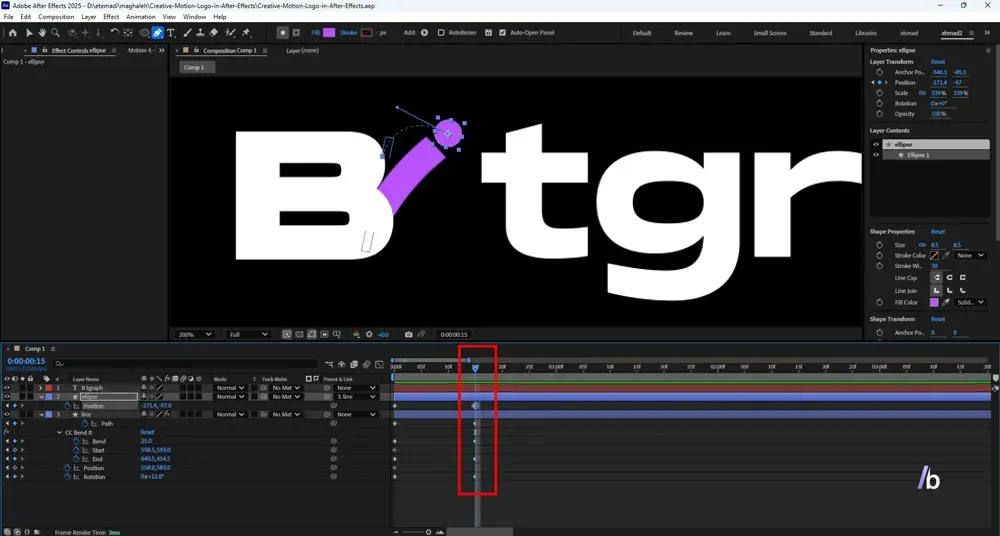The width and height of the screenshot is (1000, 536).
Task: Open the Animation menu
Action: tap(140, 17)
